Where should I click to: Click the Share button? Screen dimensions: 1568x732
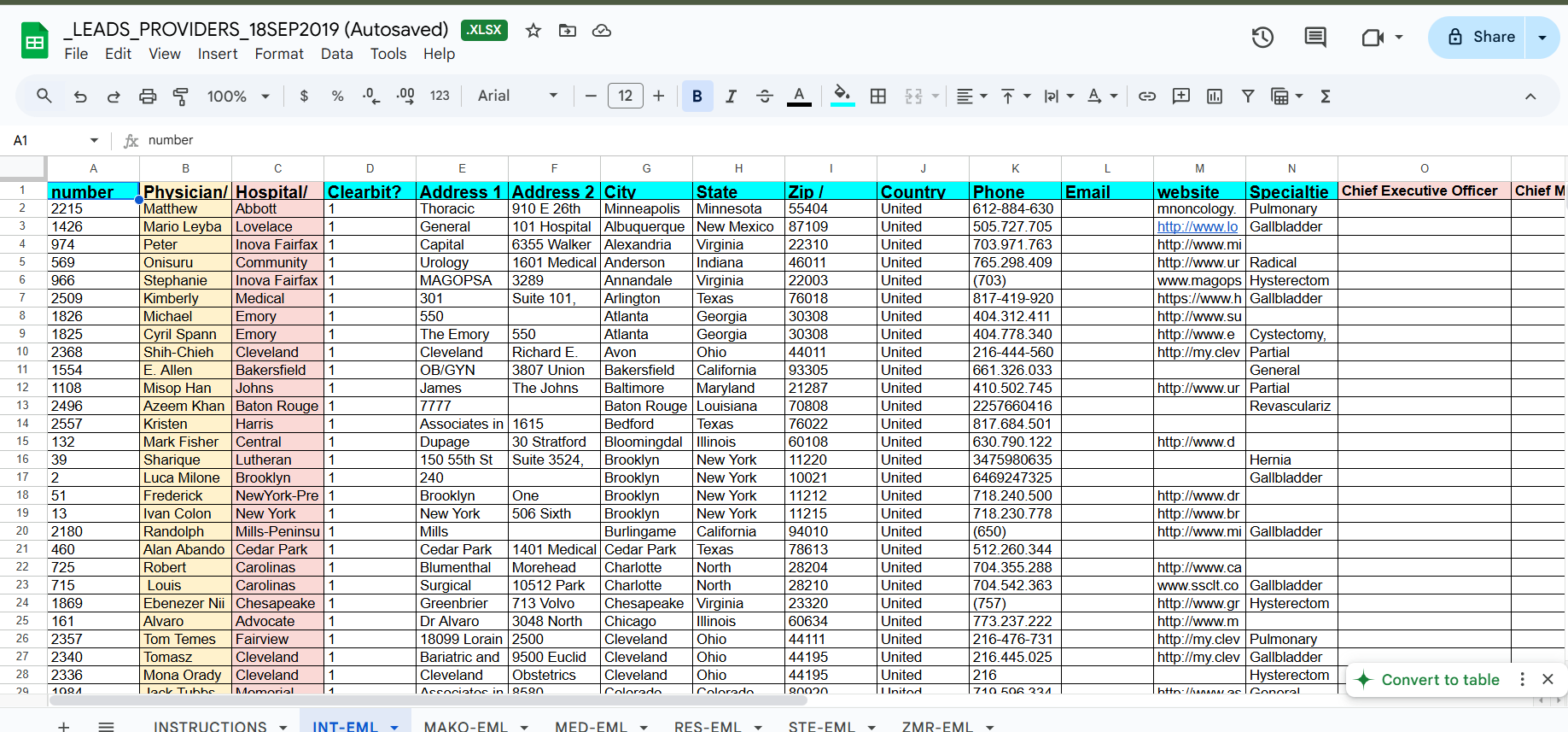pos(1481,37)
